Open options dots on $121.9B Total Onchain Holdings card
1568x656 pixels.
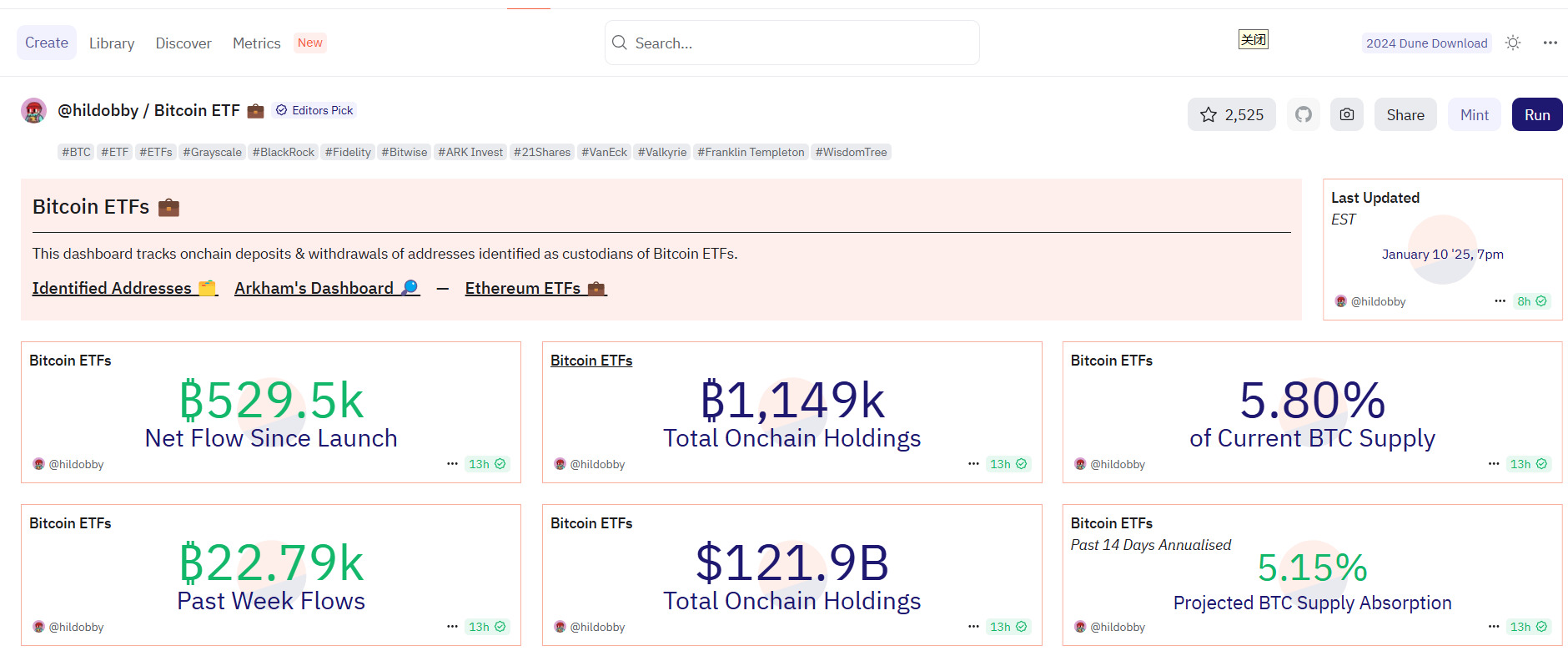click(x=973, y=626)
